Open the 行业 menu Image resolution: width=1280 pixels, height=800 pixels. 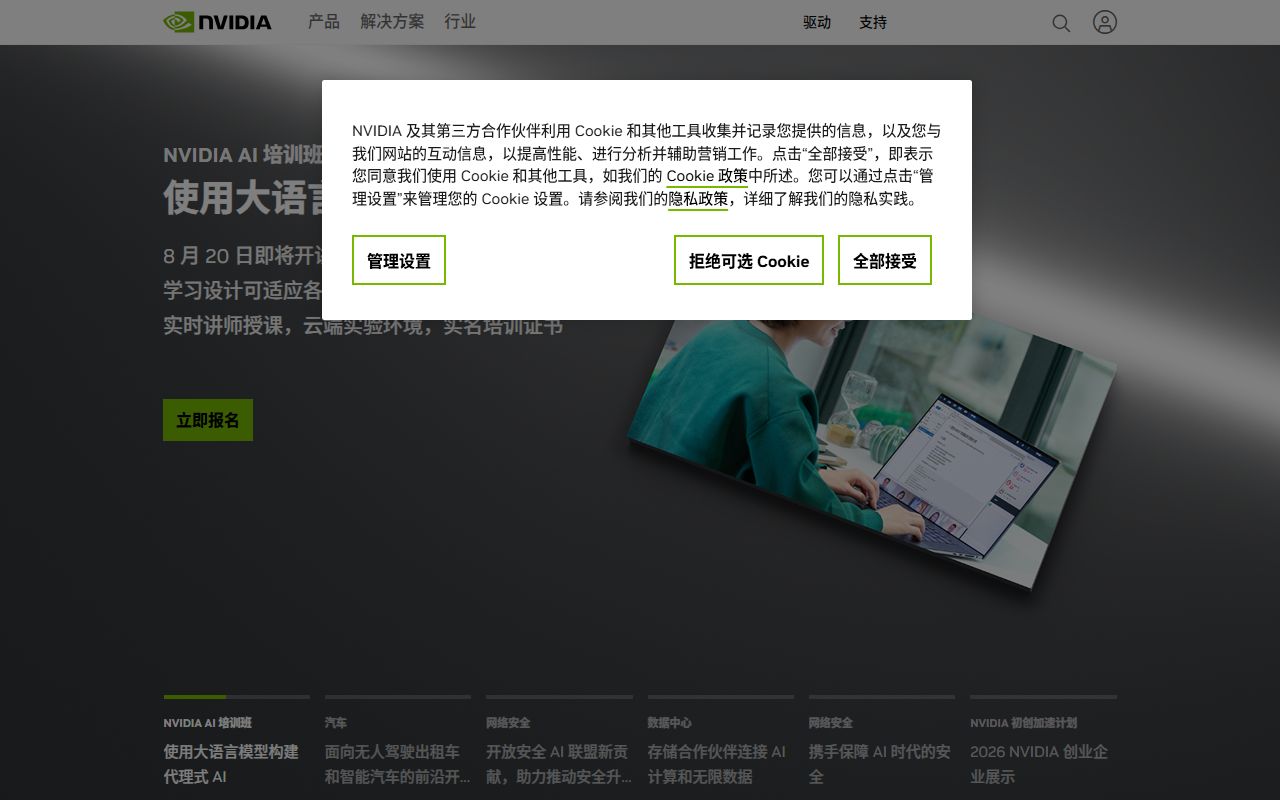tap(460, 22)
